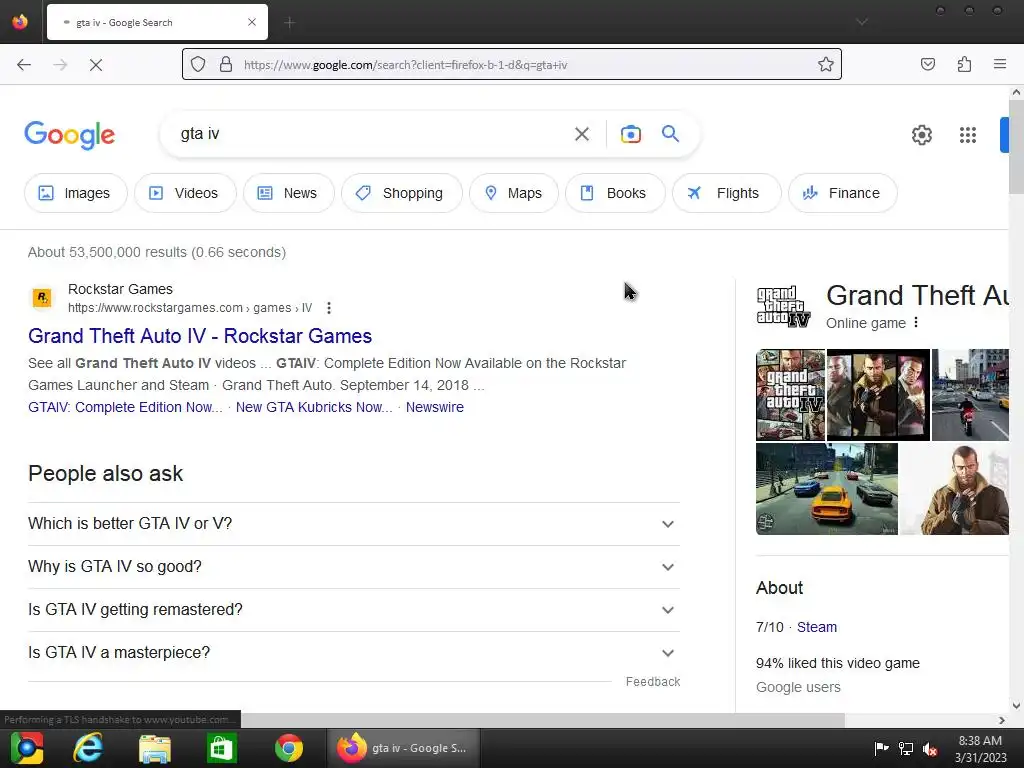Screen dimensions: 1024x768
Task: Open the tracking protection shield icon
Action: 198,64
